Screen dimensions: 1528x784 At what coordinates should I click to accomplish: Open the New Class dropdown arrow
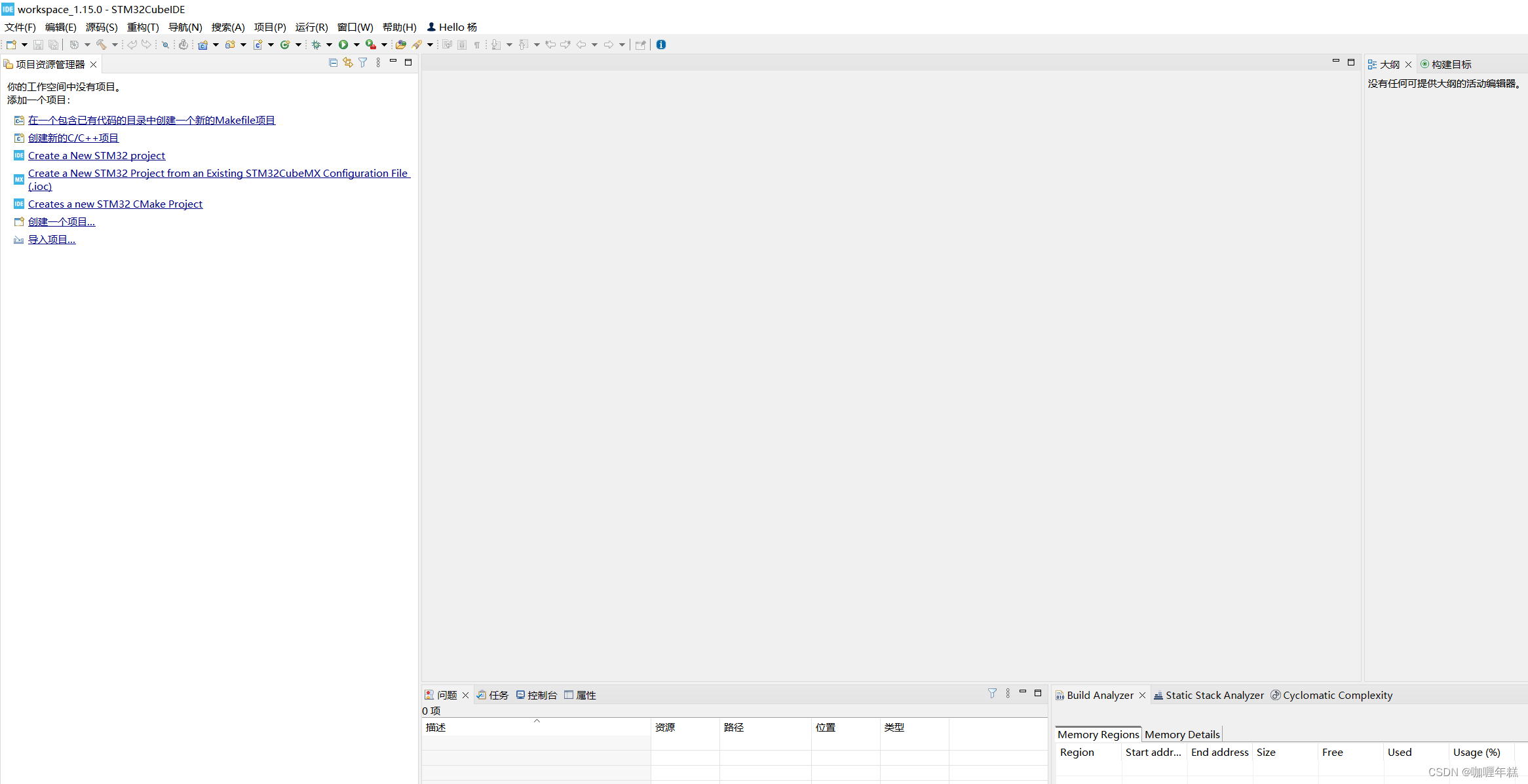tap(298, 45)
